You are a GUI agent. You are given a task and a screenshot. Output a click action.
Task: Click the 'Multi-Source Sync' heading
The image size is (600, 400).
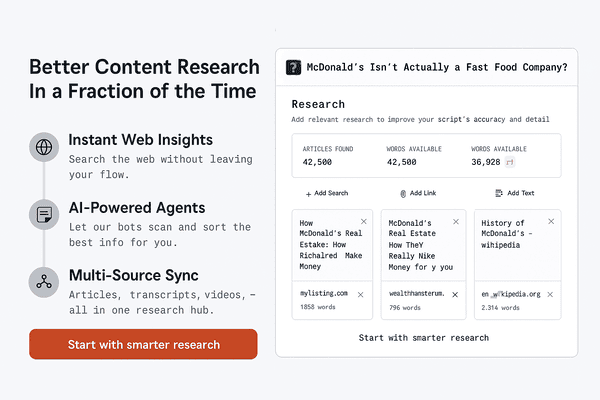point(133,274)
